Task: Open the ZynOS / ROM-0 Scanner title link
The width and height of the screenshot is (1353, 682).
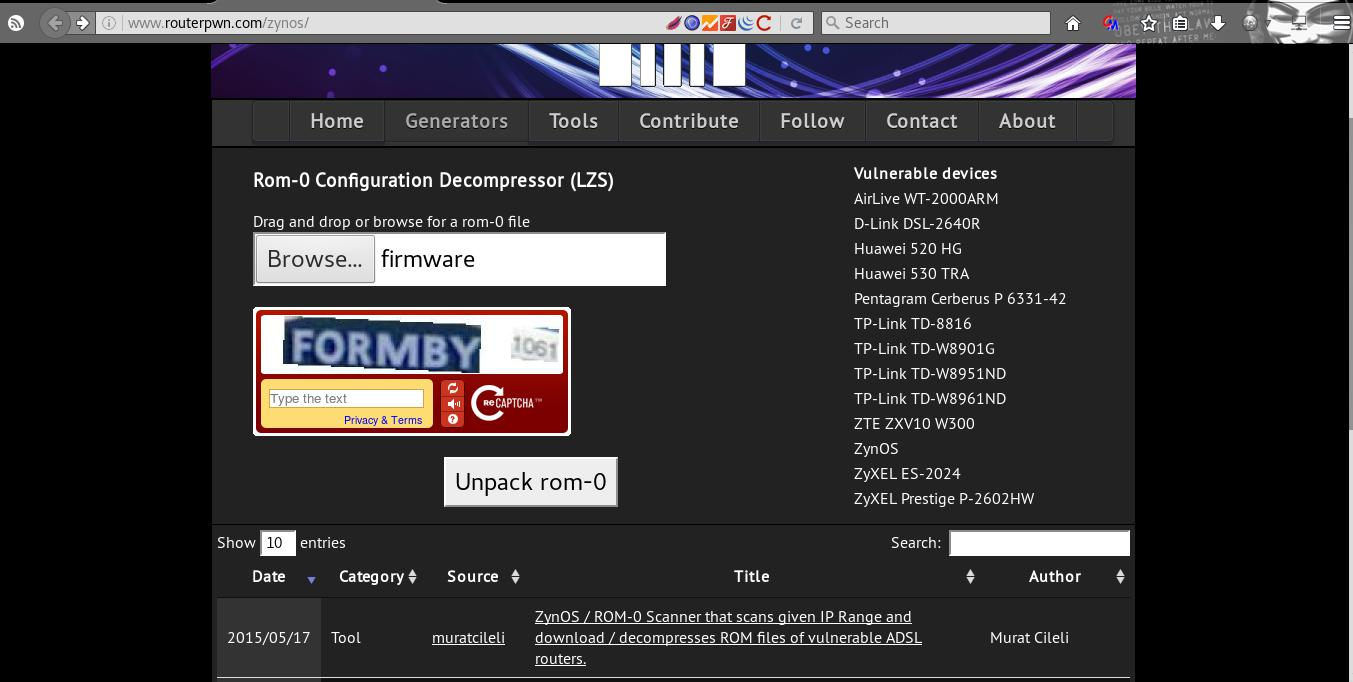Action: point(728,638)
